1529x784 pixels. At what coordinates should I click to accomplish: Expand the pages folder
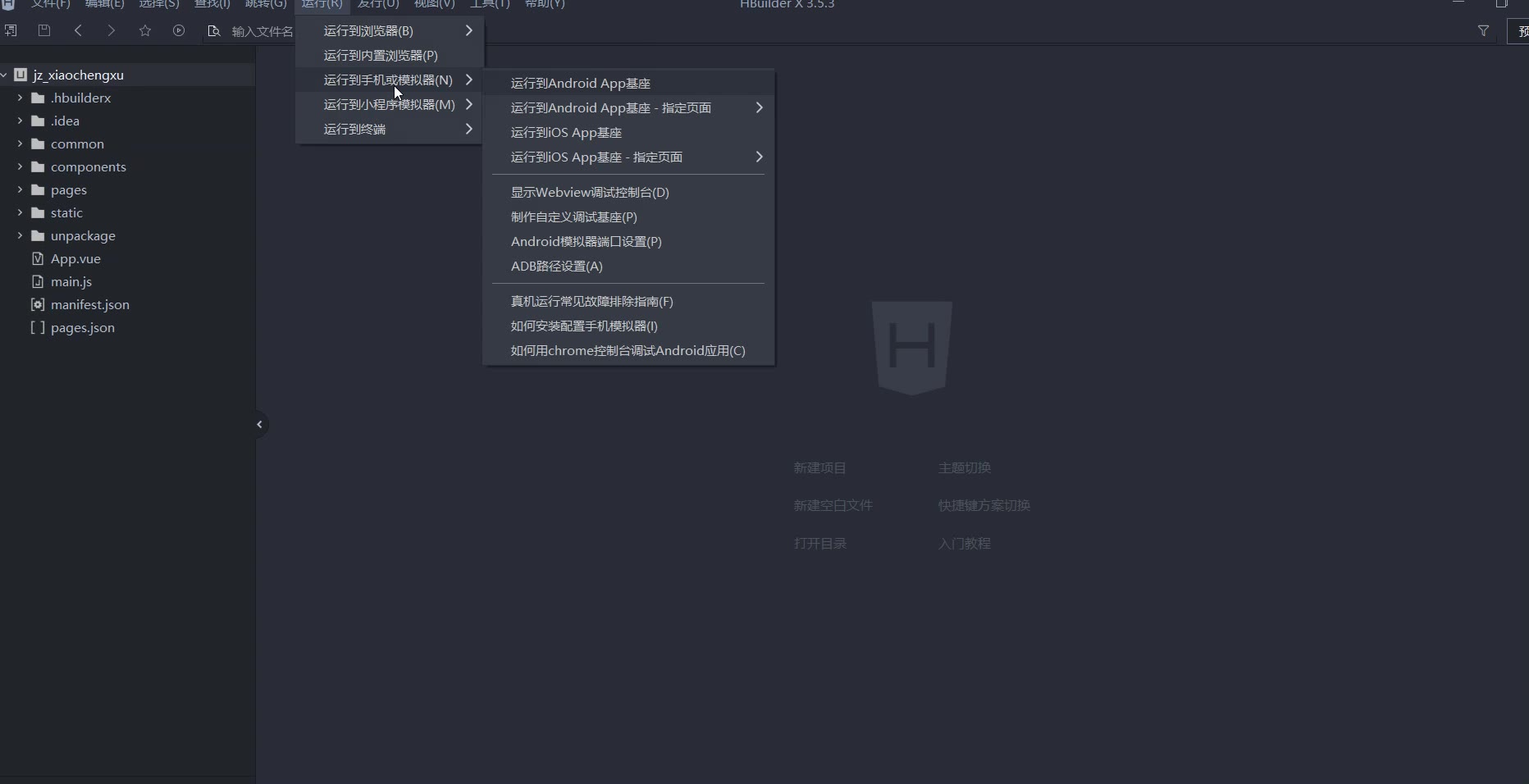coord(20,189)
